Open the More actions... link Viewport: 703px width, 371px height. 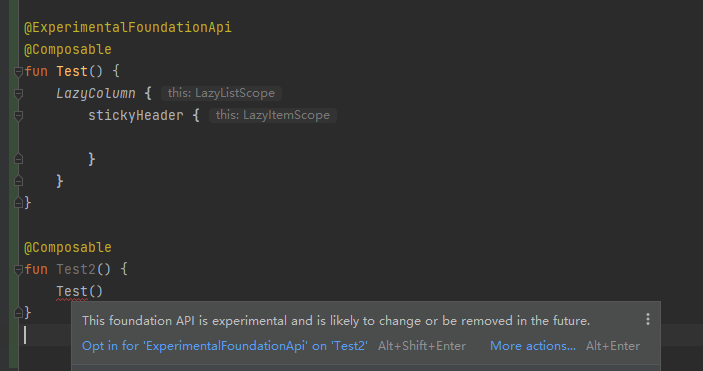tap(533, 346)
